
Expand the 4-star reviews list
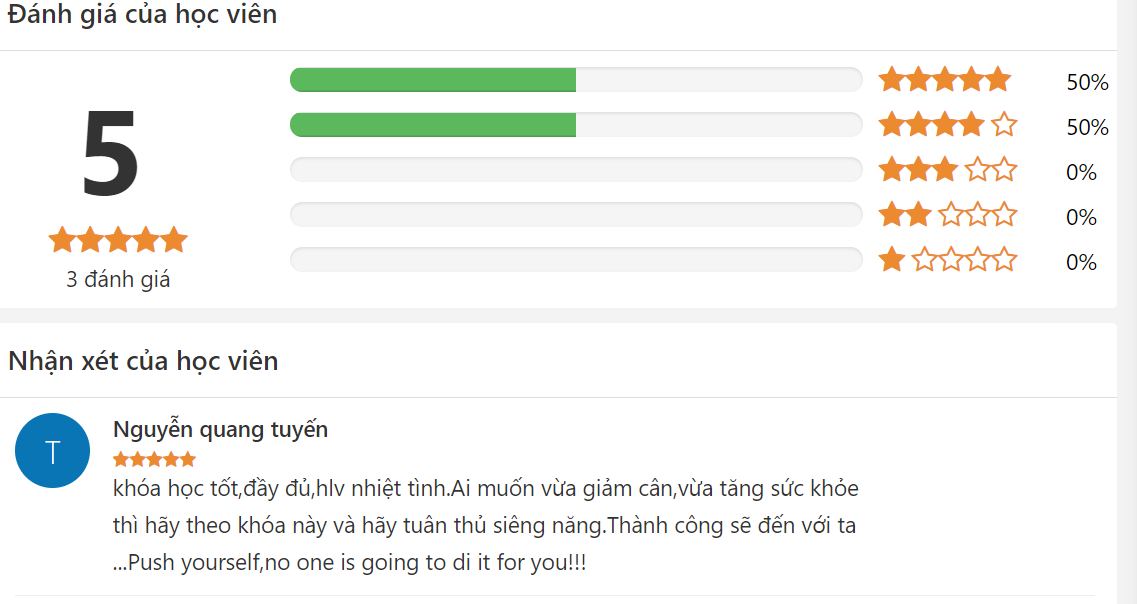point(576,124)
